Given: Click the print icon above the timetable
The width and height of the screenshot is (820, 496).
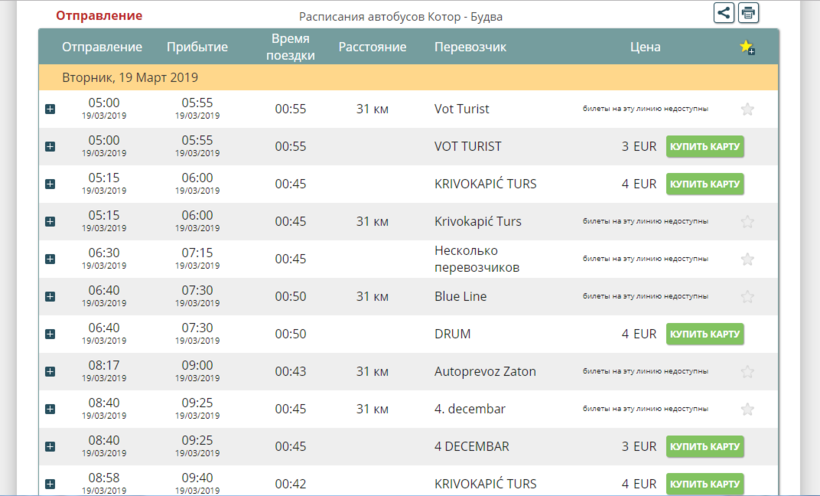Looking at the screenshot, I should [x=748, y=13].
